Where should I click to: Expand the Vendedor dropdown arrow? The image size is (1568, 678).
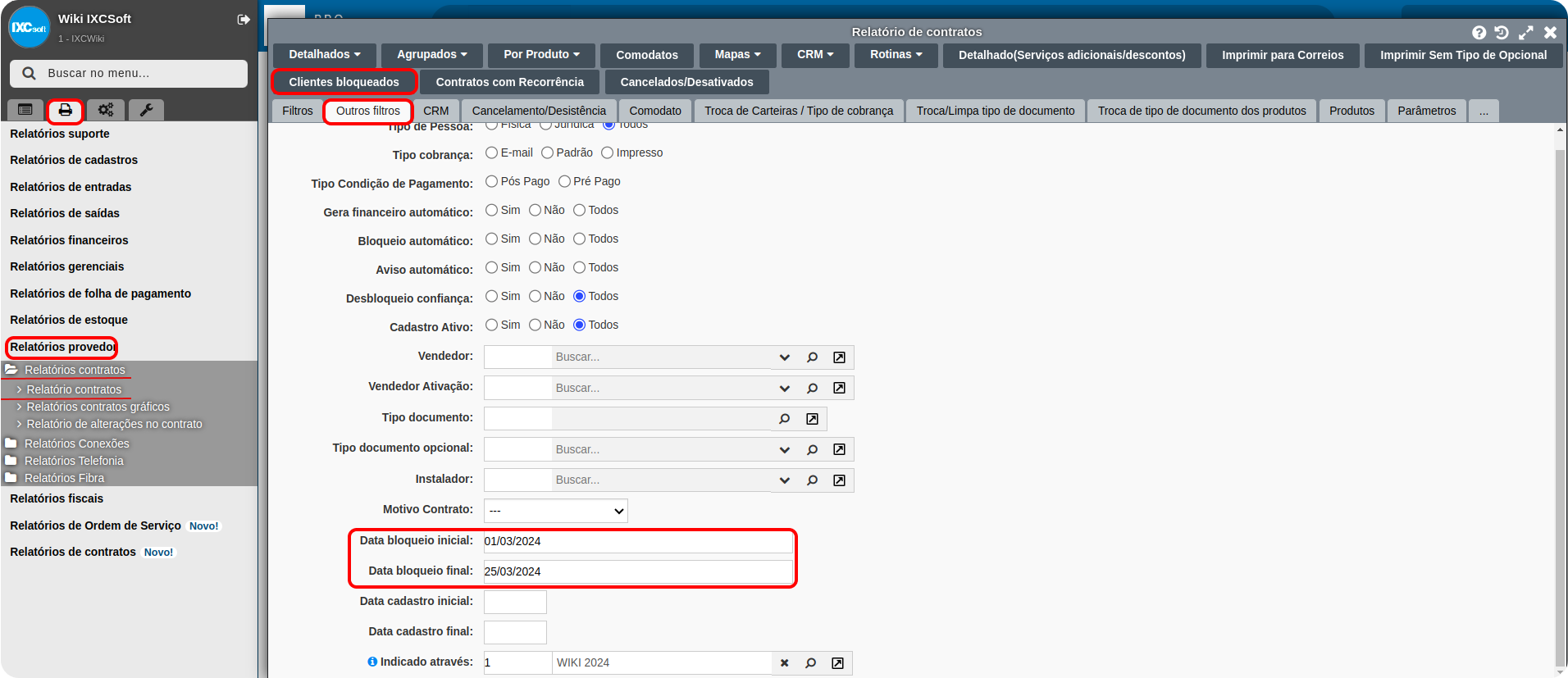click(785, 357)
